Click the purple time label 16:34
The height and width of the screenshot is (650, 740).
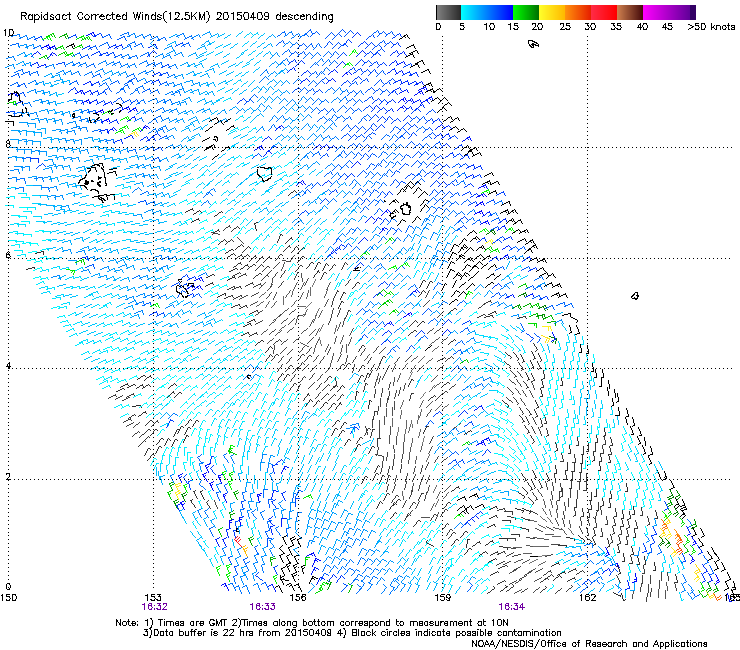(x=512, y=607)
